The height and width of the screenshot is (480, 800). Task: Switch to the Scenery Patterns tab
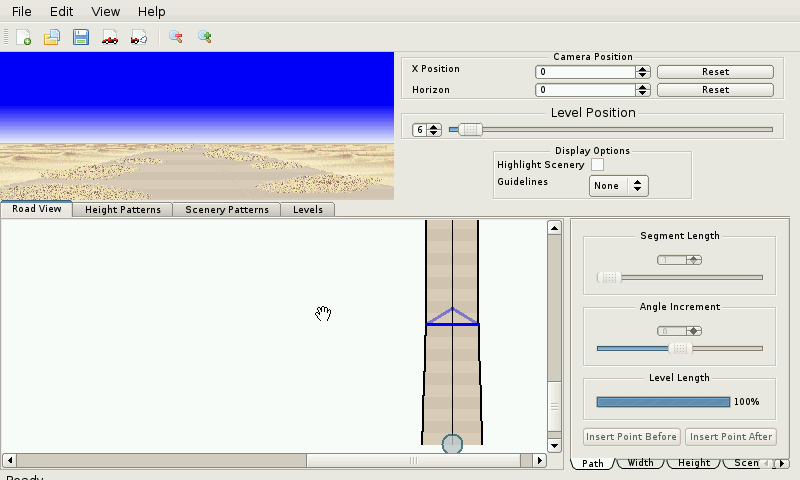point(227,210)
